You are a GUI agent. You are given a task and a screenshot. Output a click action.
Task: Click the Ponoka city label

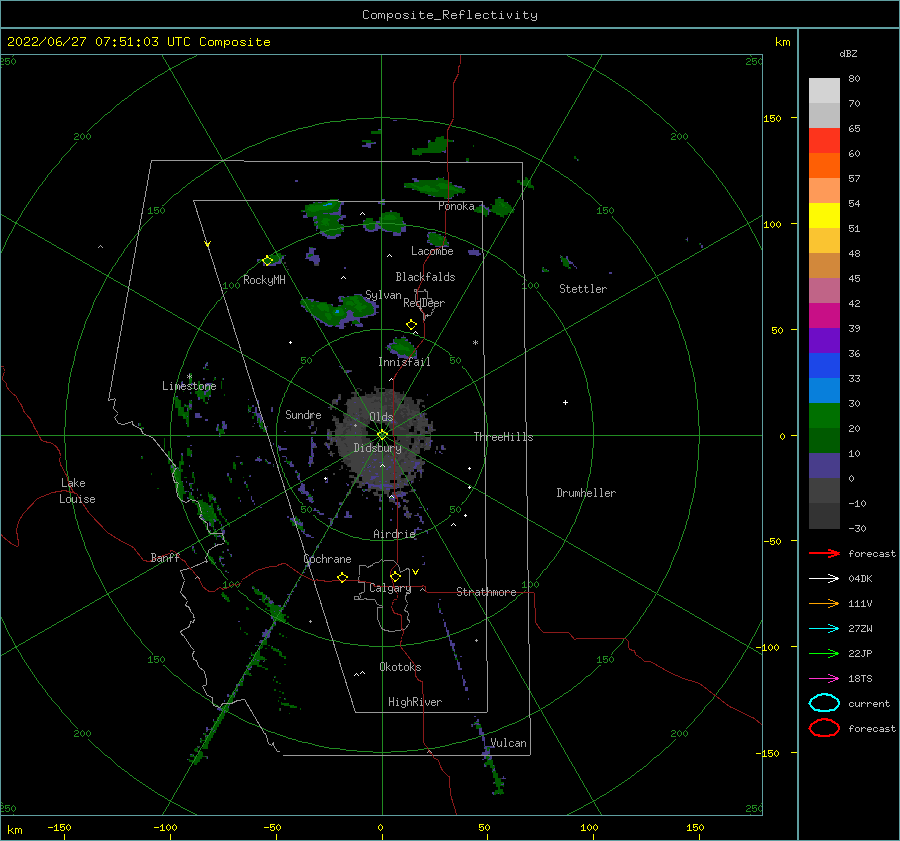[456, 207]
